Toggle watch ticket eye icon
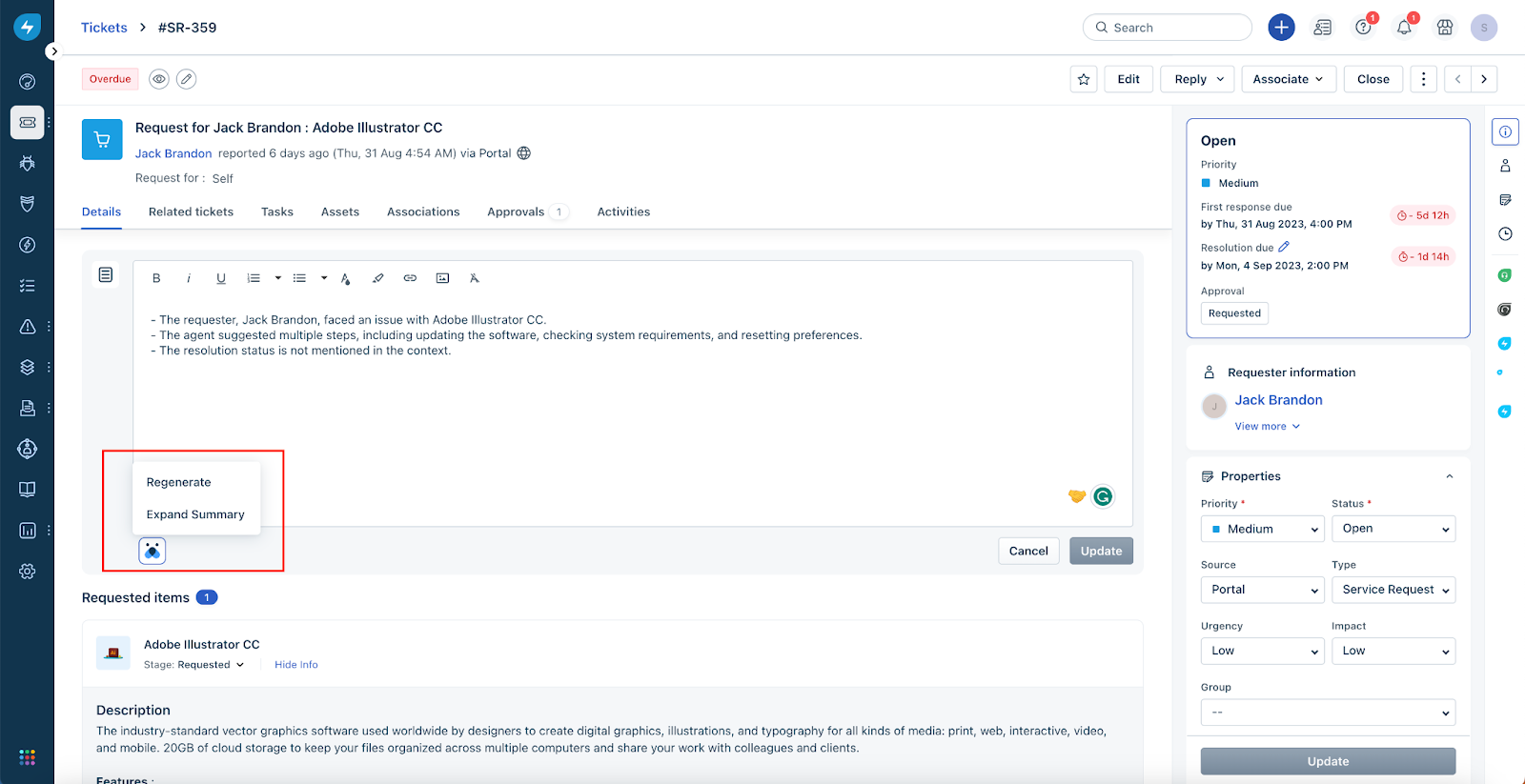 pos(159,79)
